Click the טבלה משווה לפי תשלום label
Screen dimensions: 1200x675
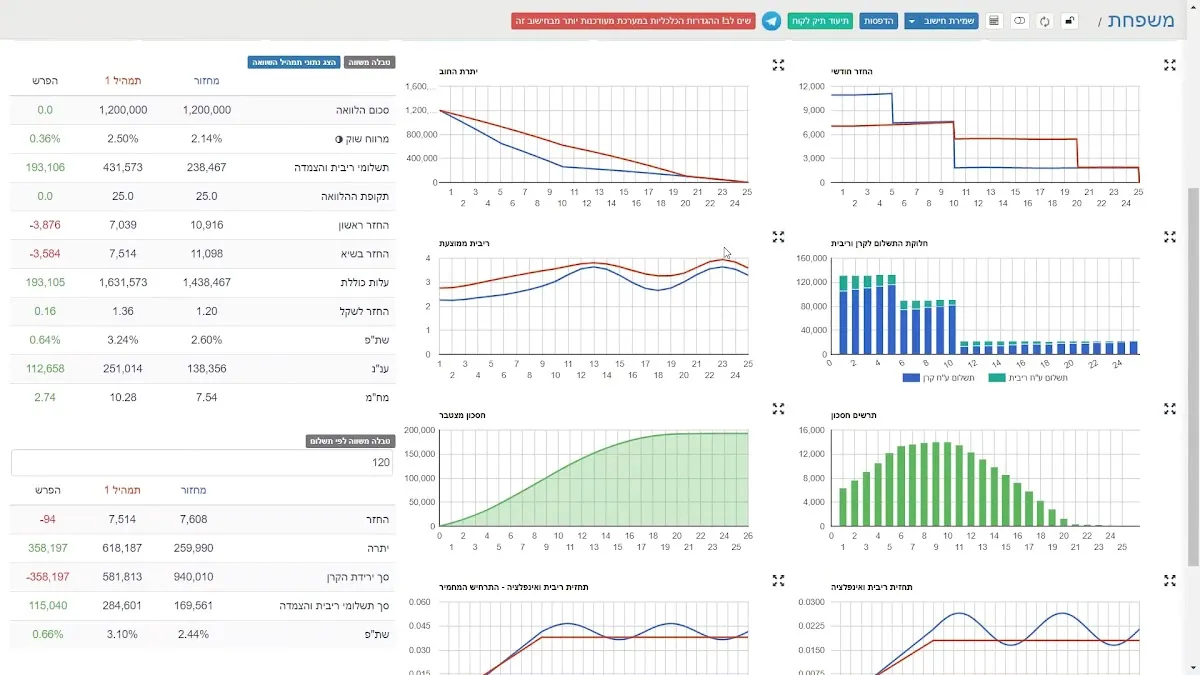350,441
